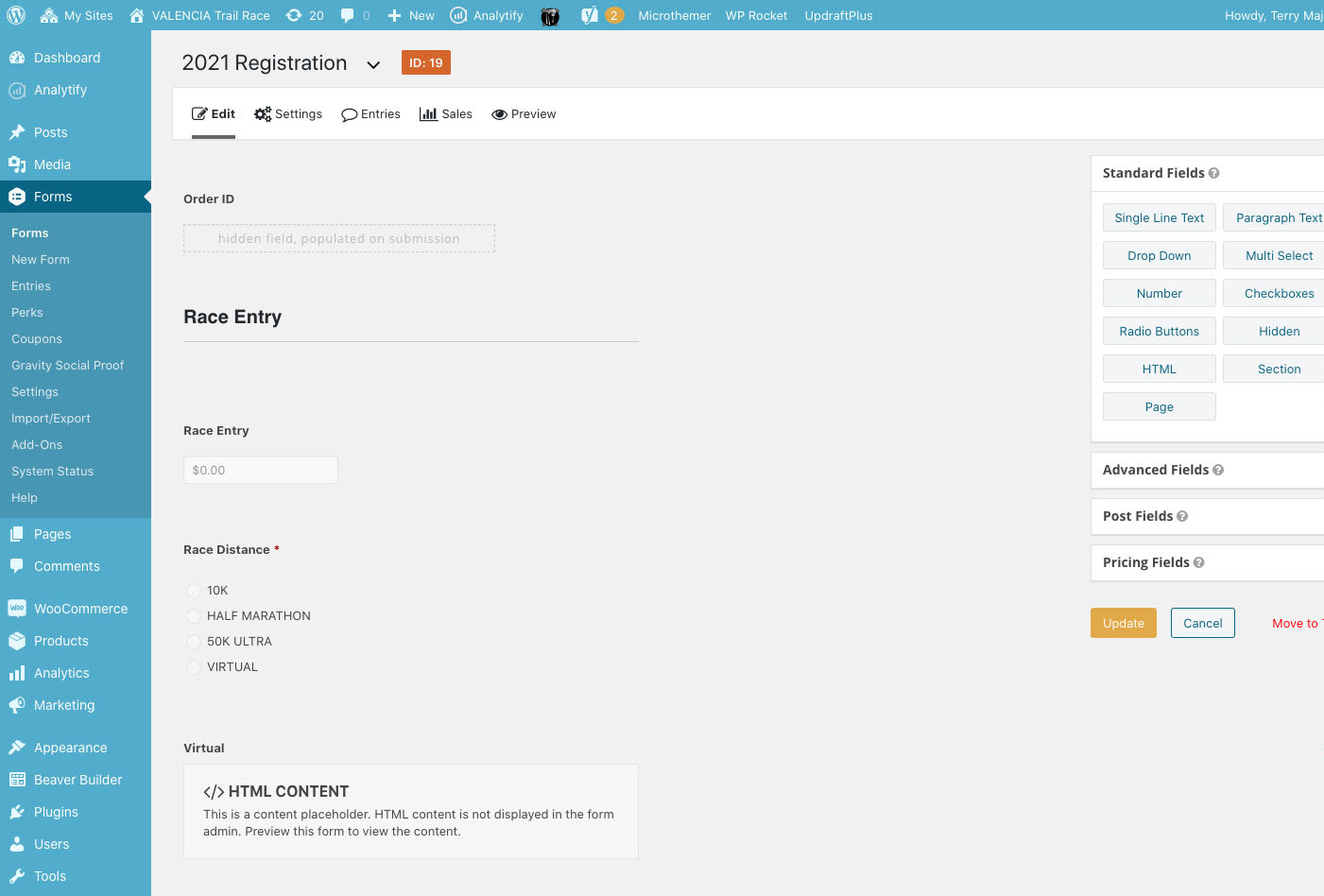Click the Media icon in sidebar
This screenshot has width=1324, height=896.
tap(17, 164)
